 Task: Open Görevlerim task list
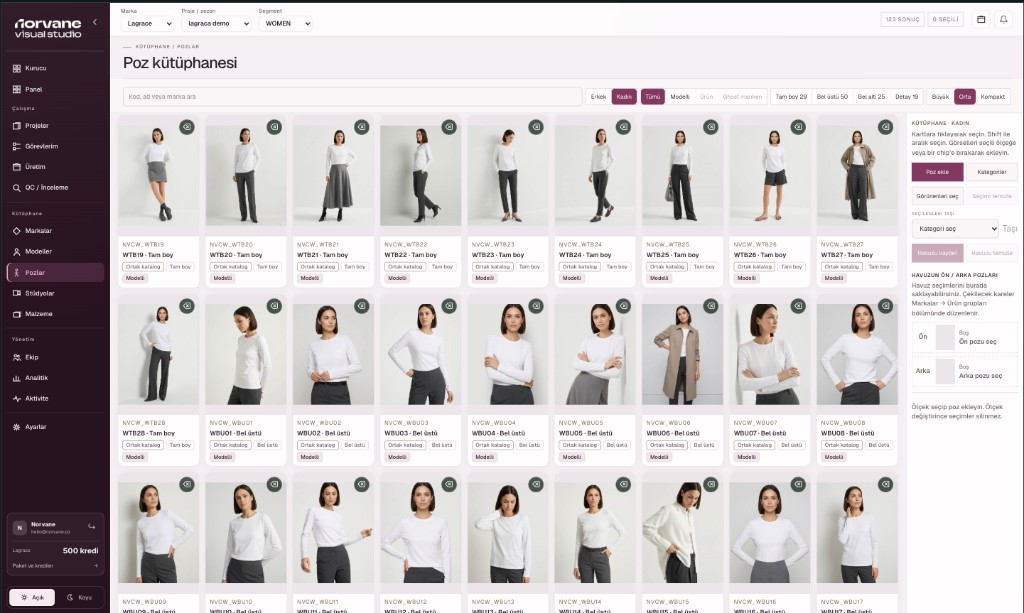tap(56, 146)
